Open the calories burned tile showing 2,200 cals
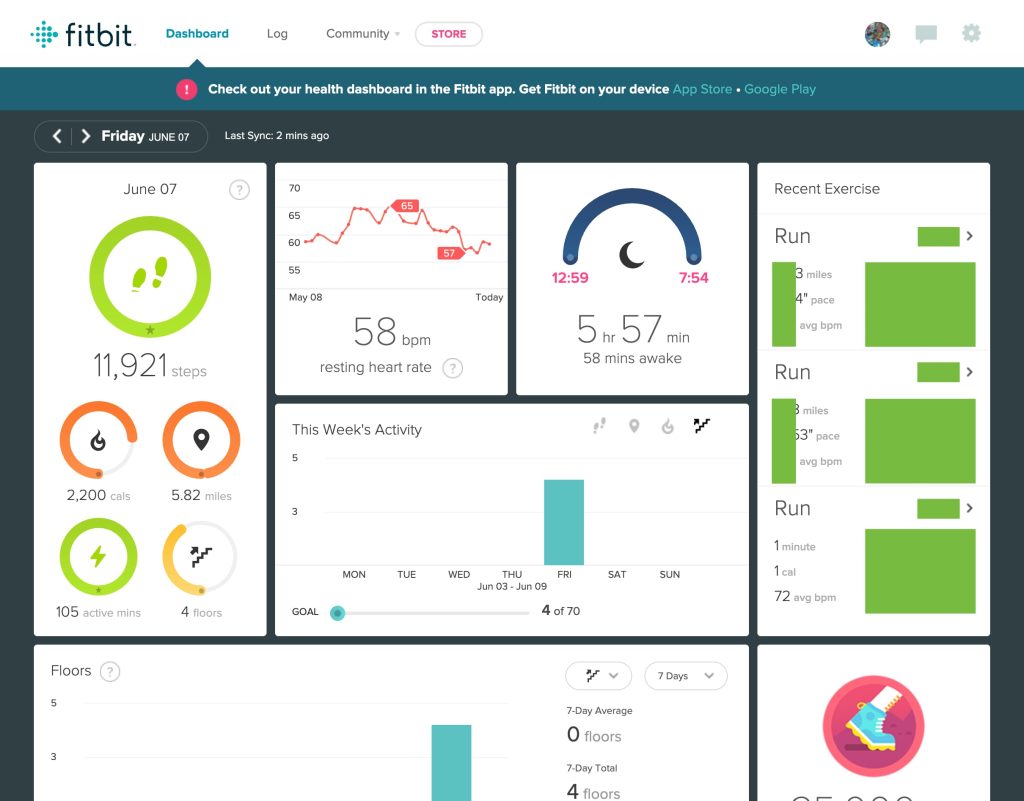 click(98, 440)
